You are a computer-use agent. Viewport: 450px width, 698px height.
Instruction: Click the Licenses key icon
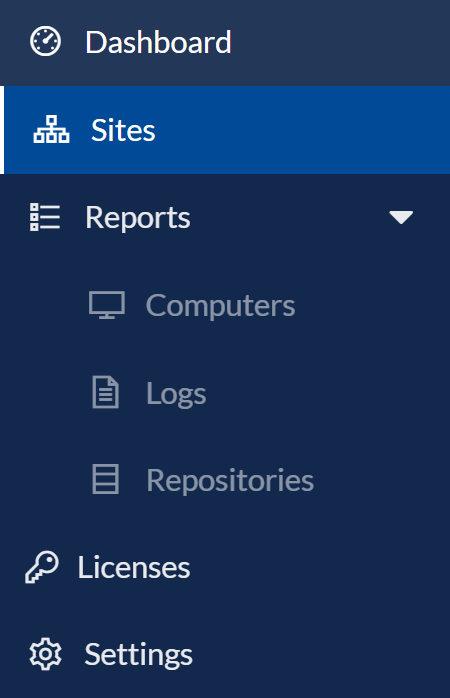click(42, 567)
